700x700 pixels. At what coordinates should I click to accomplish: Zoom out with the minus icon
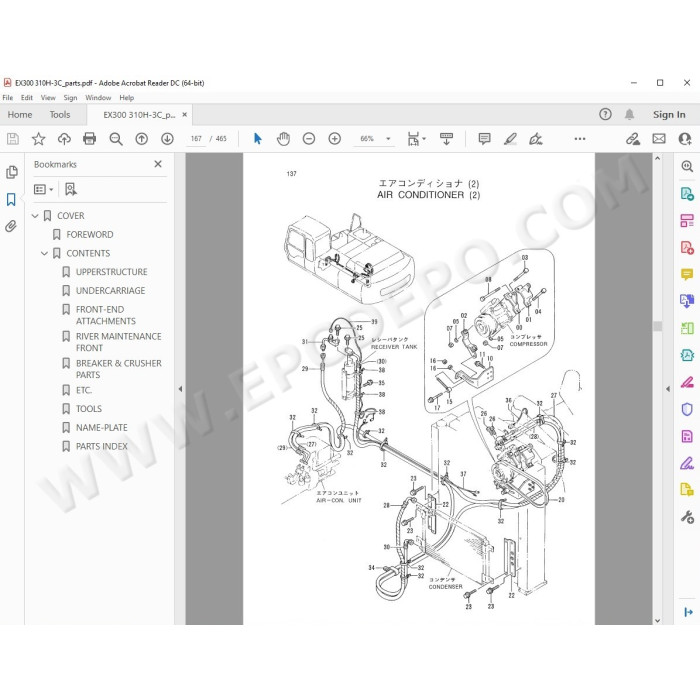309,139
